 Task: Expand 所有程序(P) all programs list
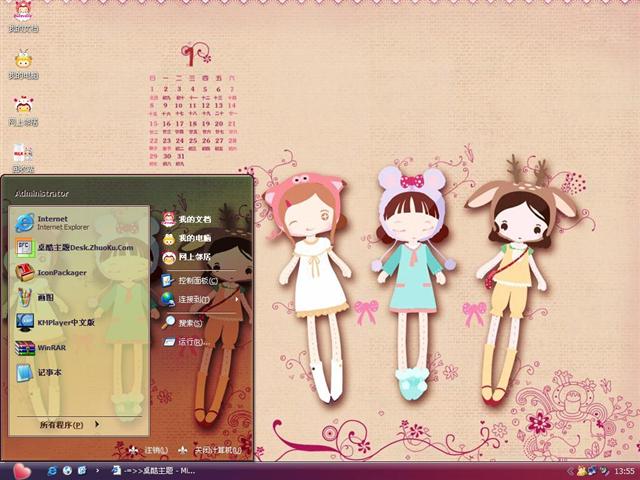click(69, 424)
